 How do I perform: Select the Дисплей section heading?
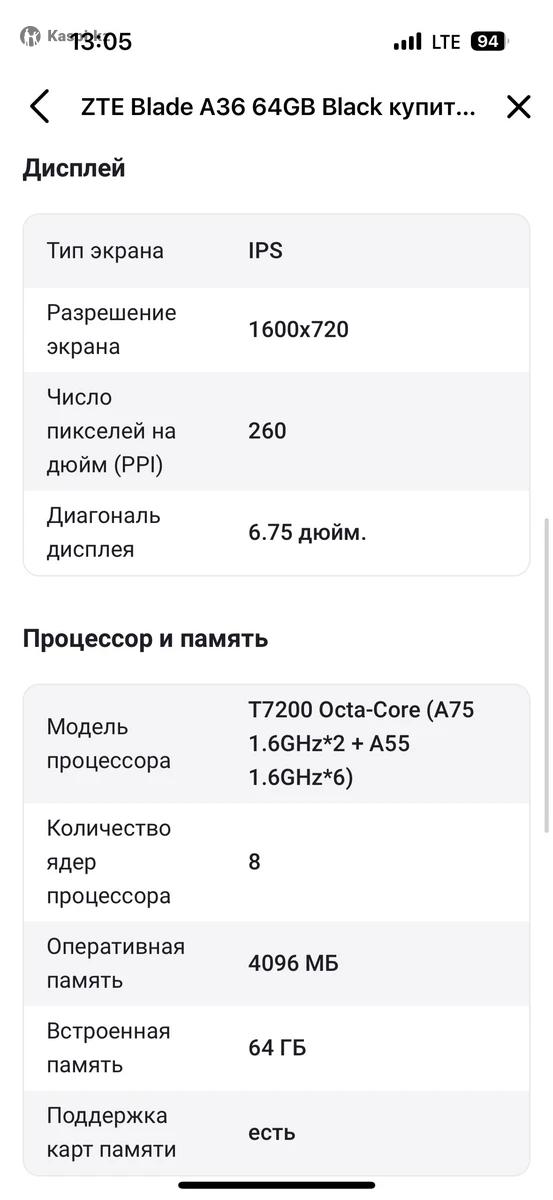[x=74, y=168]
